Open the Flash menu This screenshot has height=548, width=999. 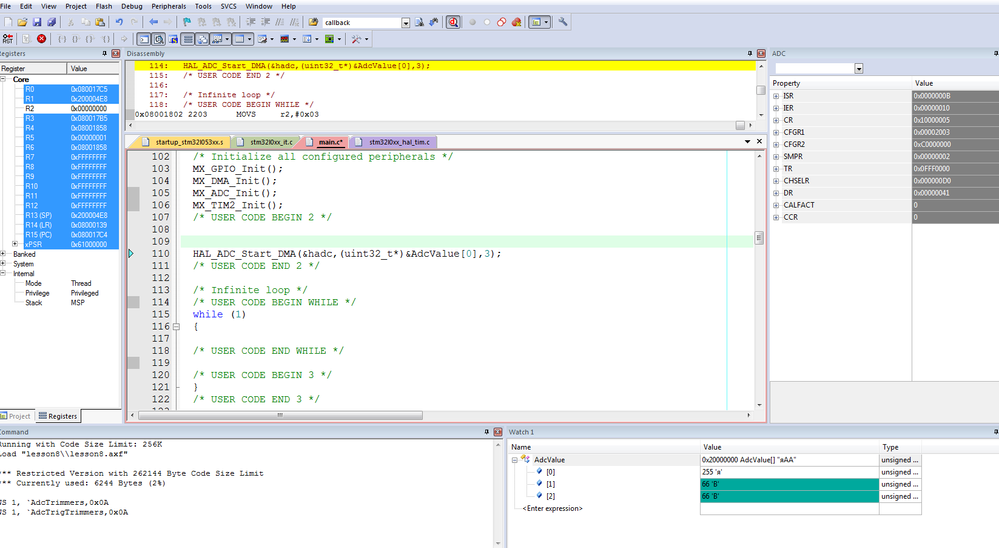[104, 6]
